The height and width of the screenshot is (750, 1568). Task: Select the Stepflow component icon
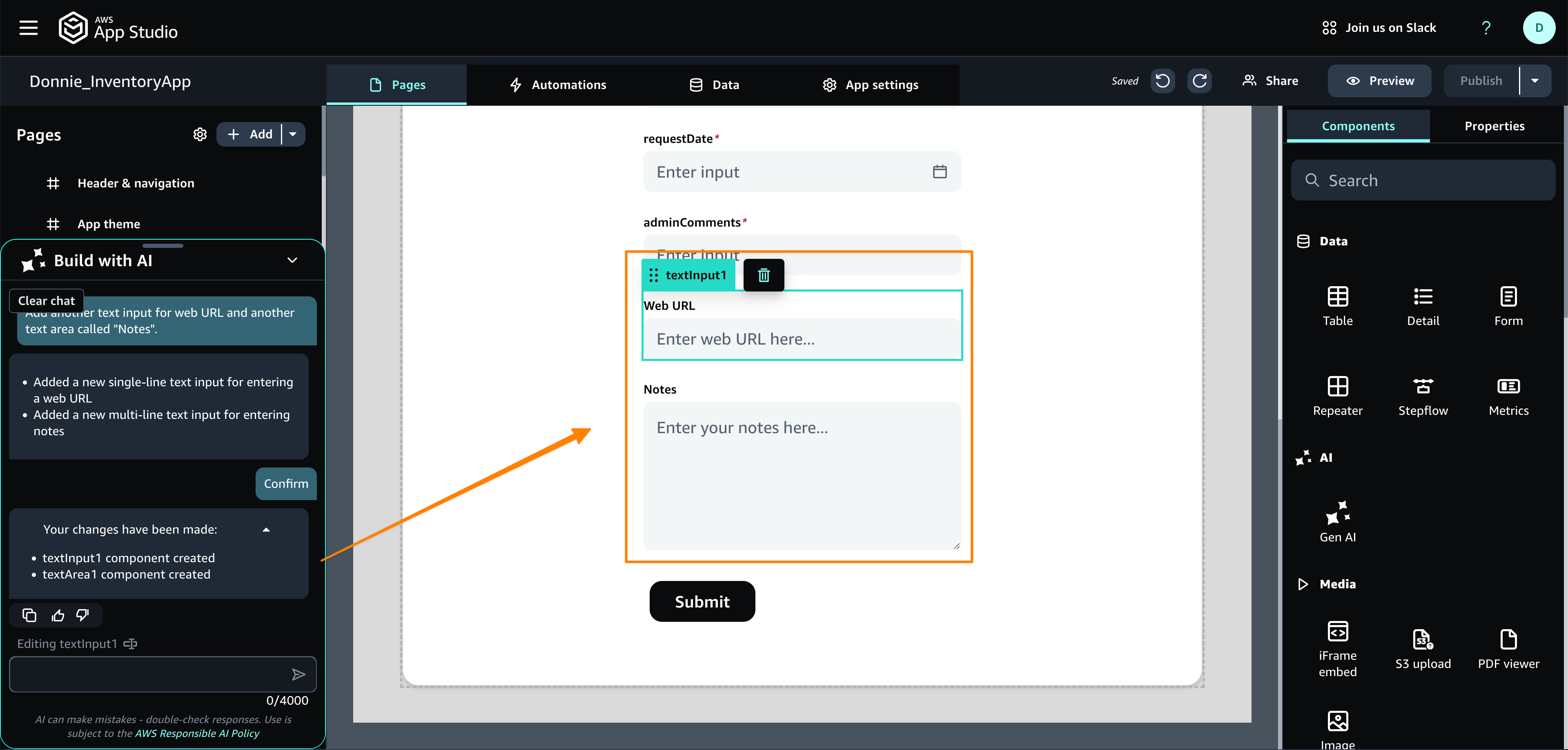click(1423, 387)
